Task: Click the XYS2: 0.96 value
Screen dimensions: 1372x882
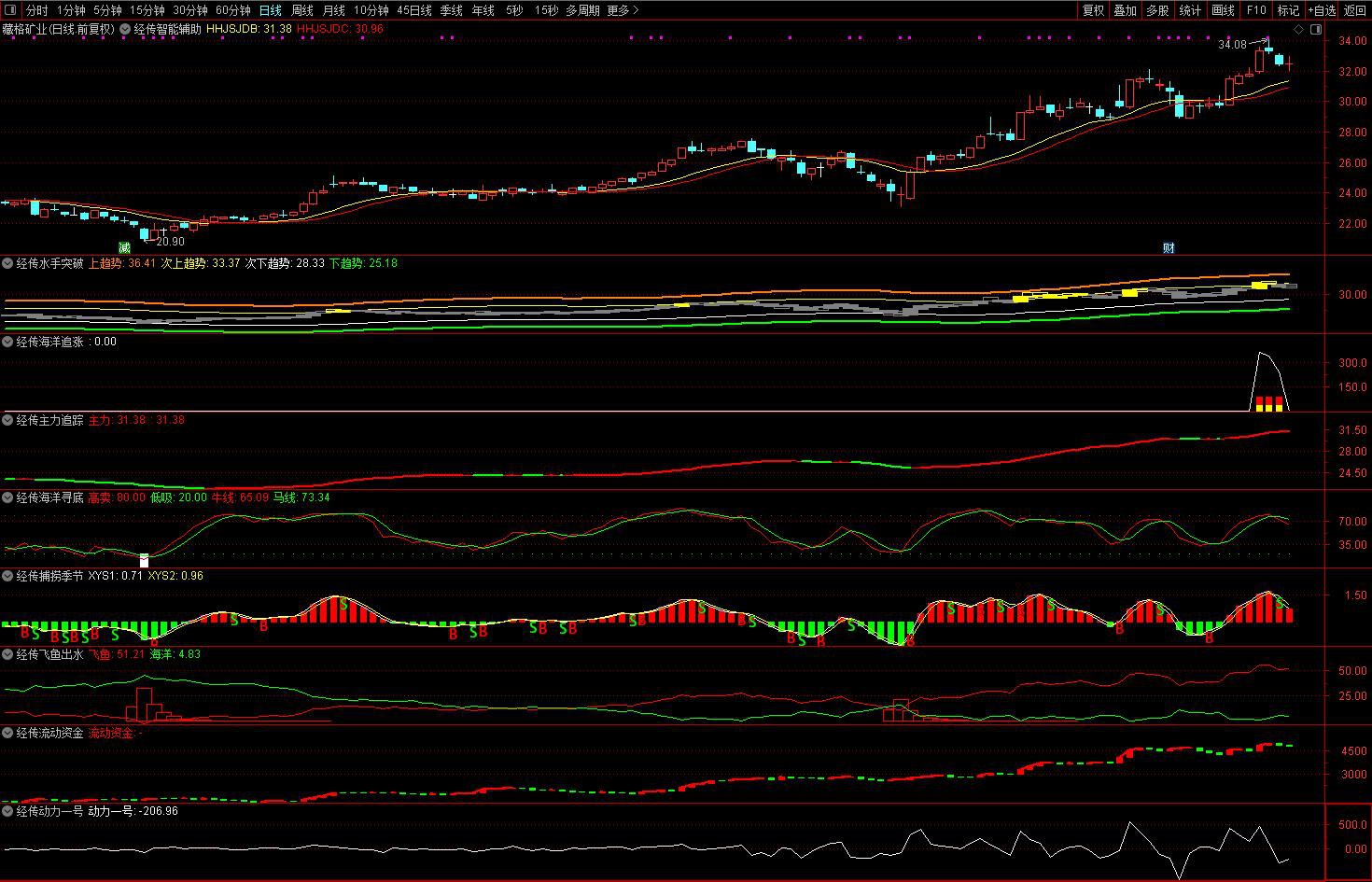Action: [175, 576]
